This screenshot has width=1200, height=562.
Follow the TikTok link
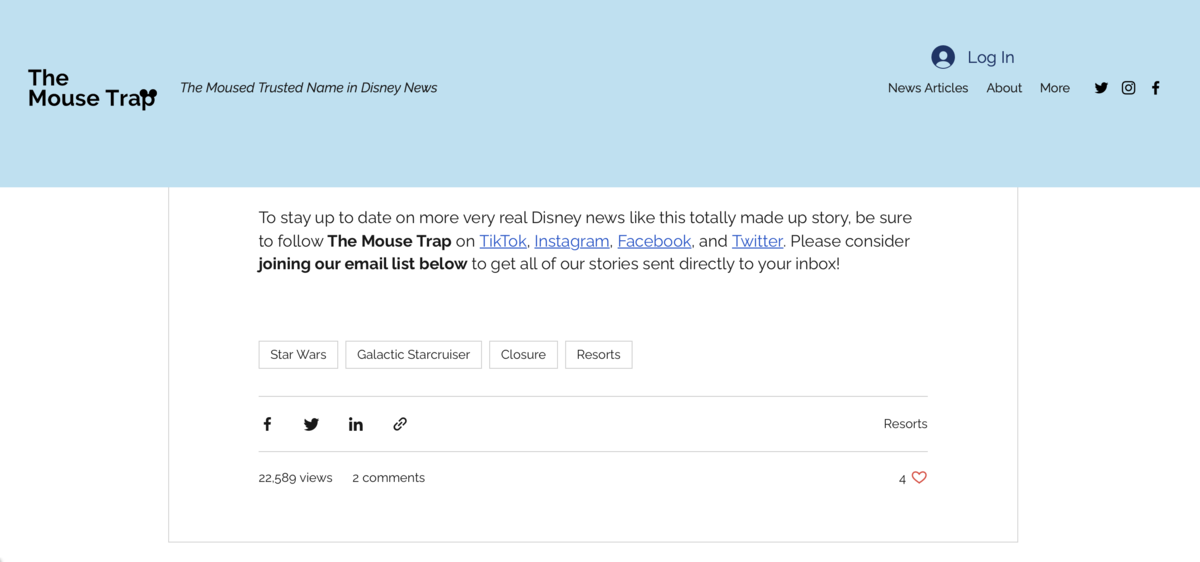tap(503, 241)
